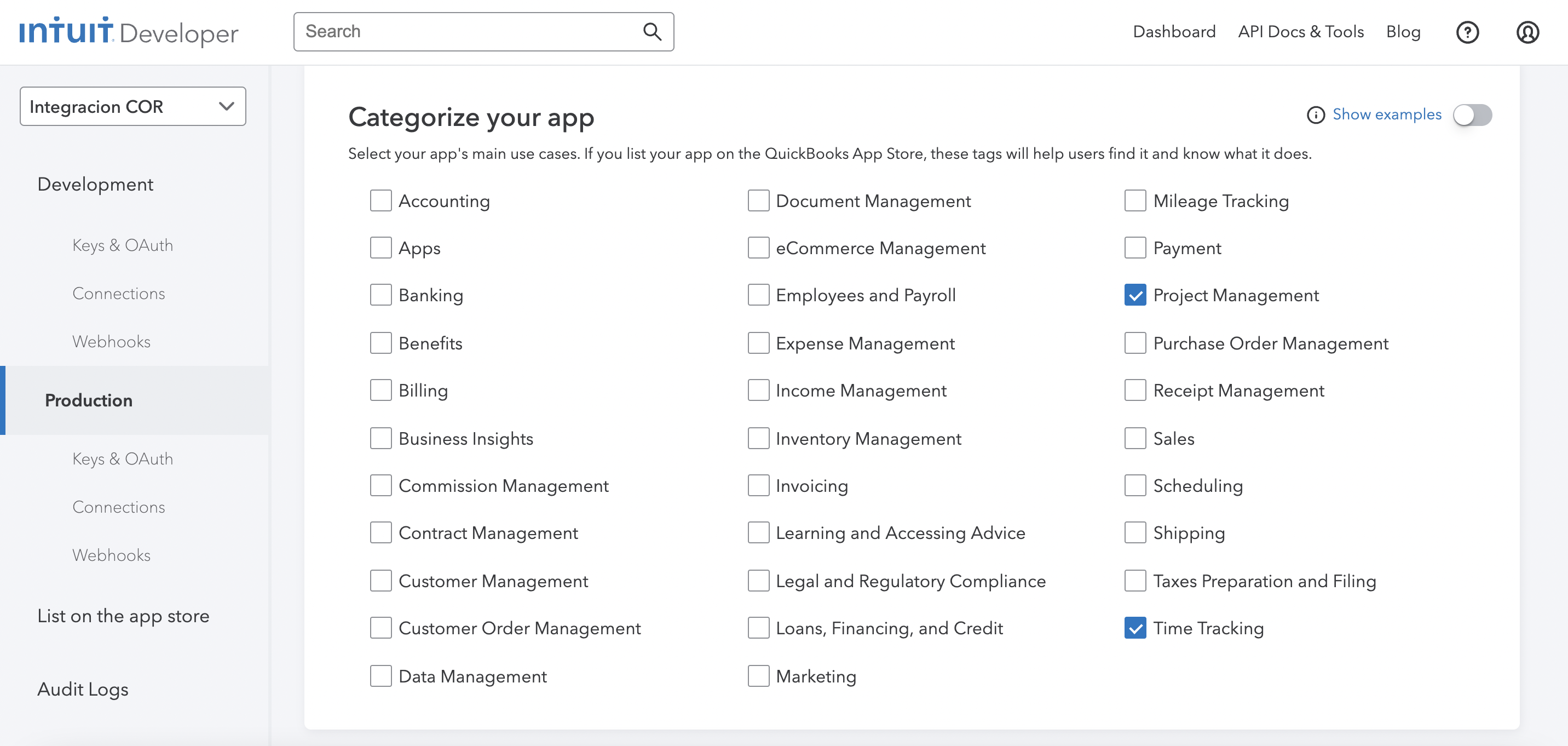Check the Accounting category checkbox
Screen dimensions: 1568x746
tap(381, 201)
